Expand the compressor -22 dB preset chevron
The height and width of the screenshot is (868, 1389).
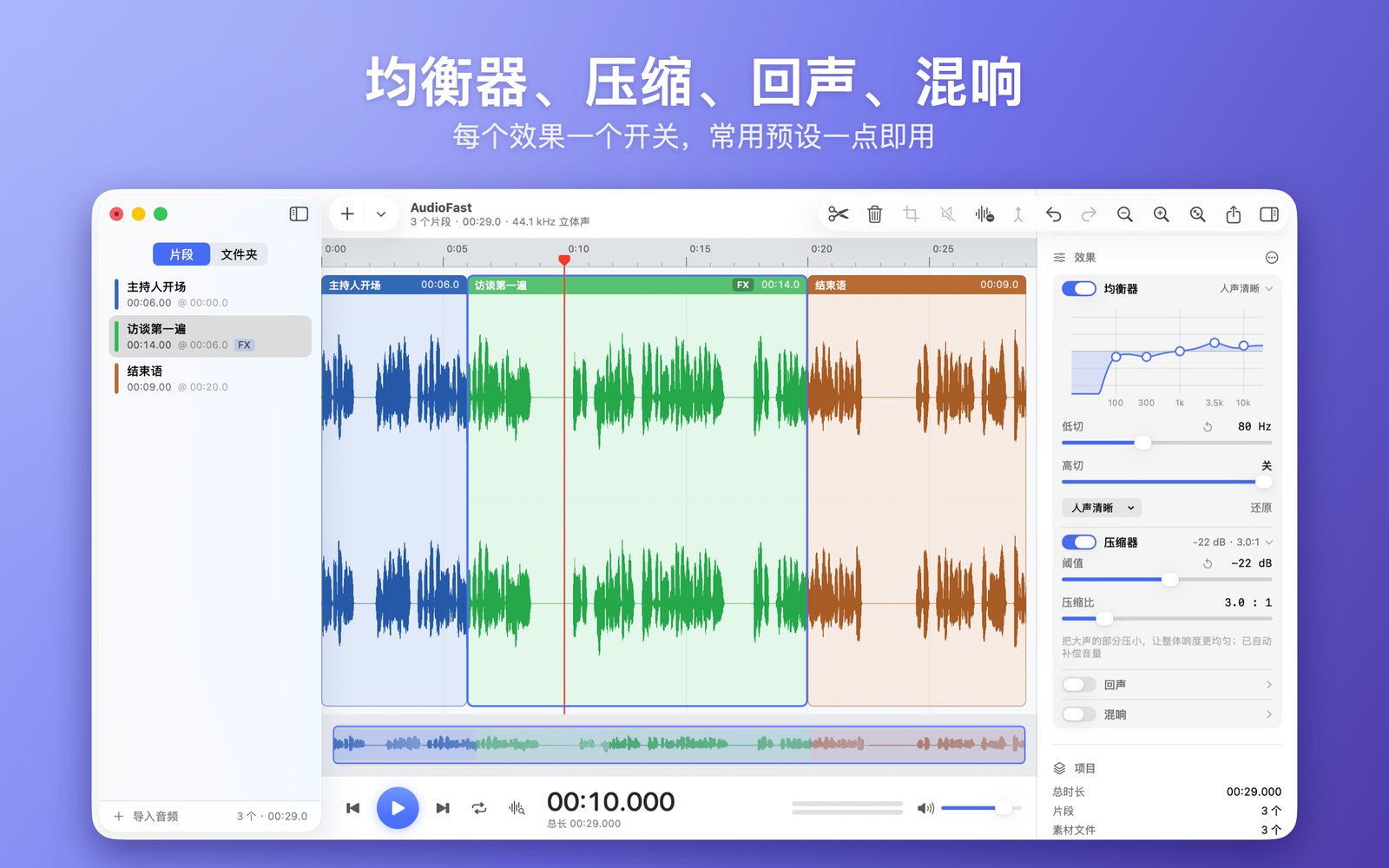[1269, 542]
